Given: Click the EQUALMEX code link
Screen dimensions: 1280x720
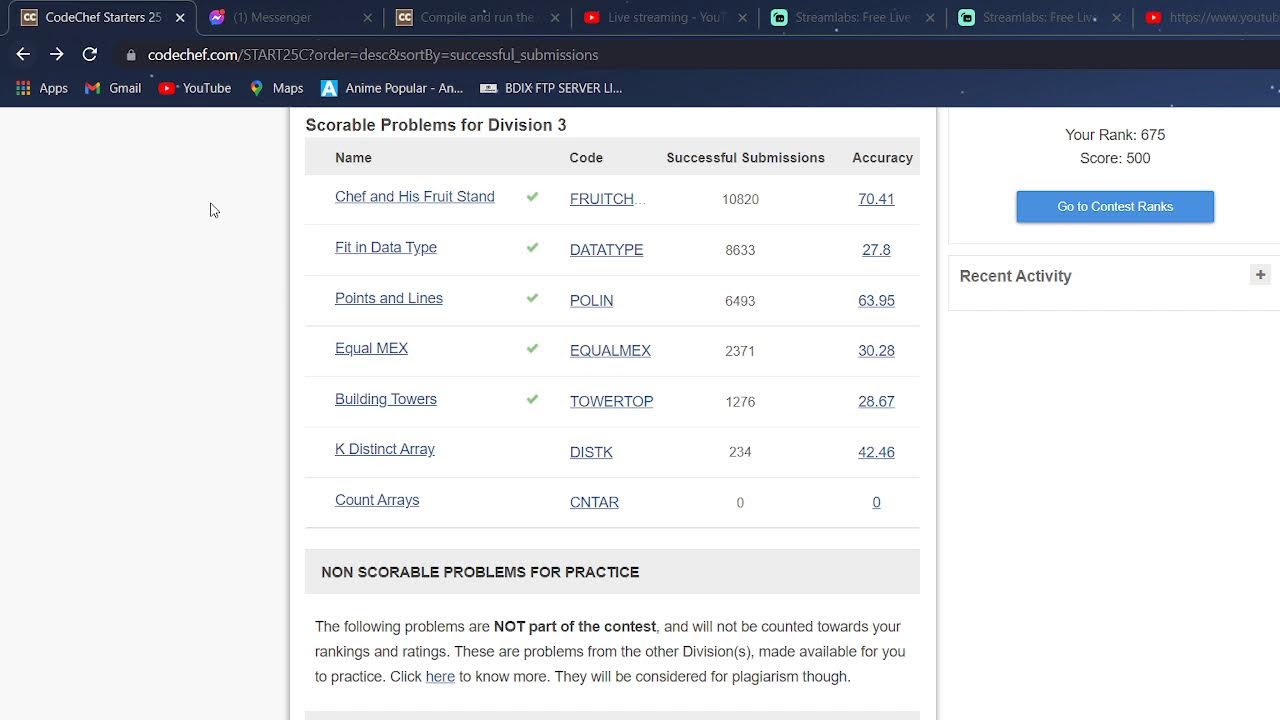Looking at the screenshot, I should (610, 351).
